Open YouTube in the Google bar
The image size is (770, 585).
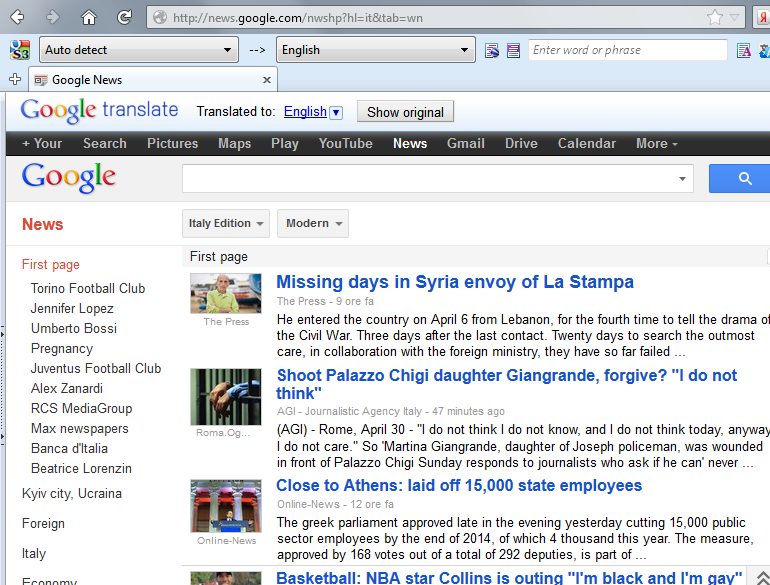[345, 143]
